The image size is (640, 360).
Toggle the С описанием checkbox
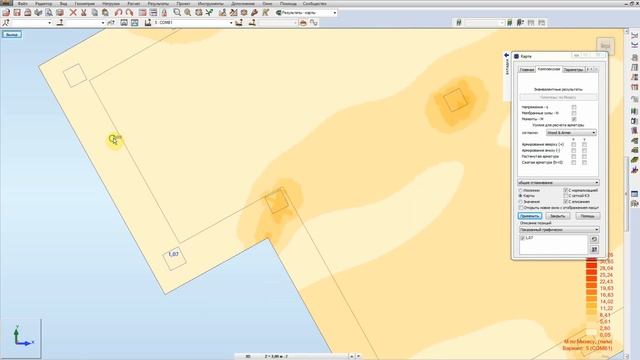pyautogui.click(x=566, y=202)
